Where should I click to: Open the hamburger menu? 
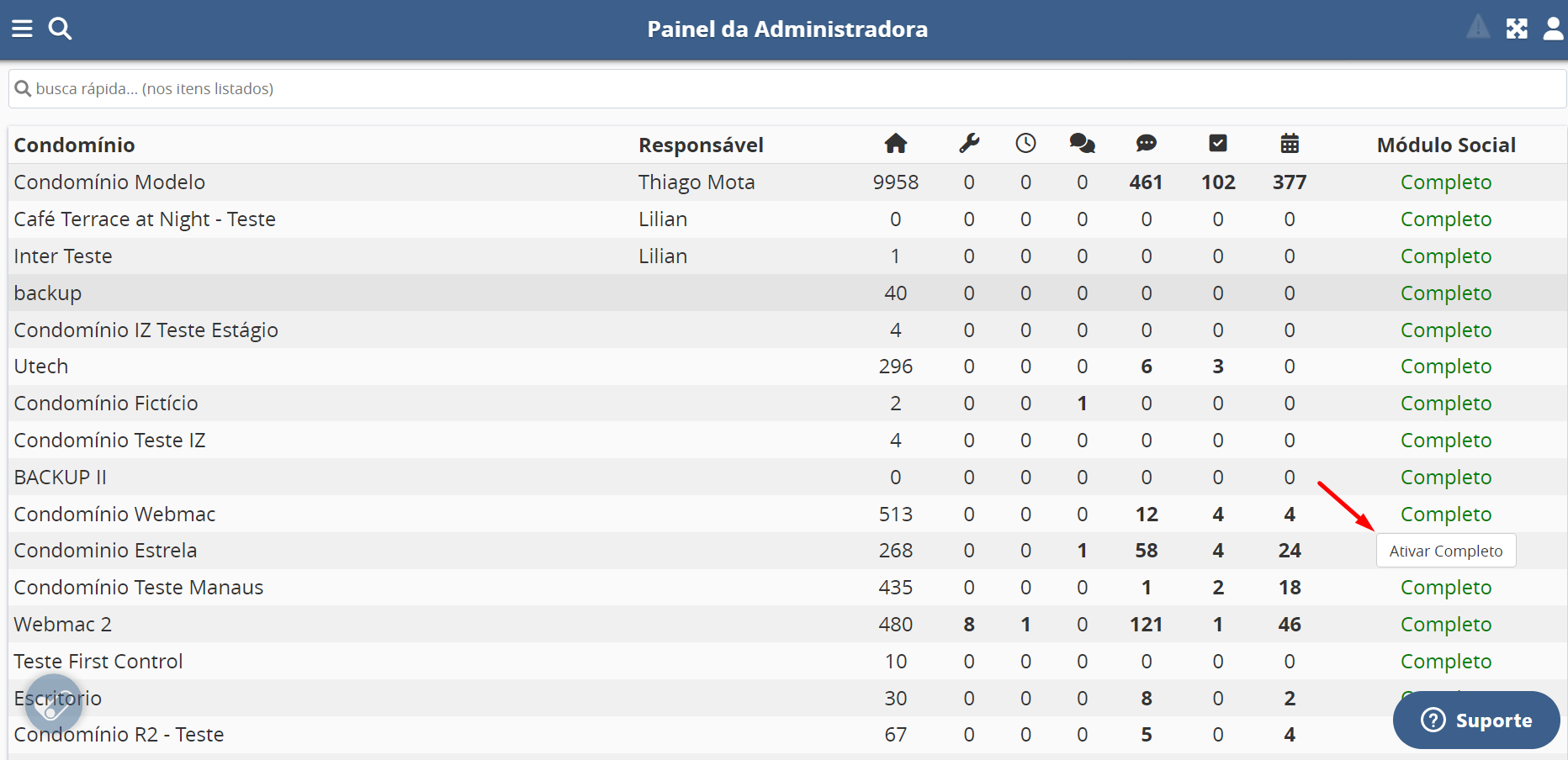[22, 29]
